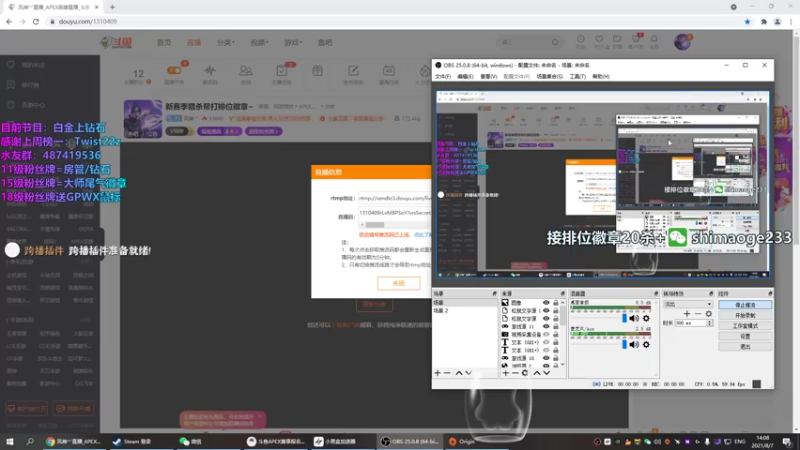Click the Start Recording button in OBS

[x=745, y=315]
